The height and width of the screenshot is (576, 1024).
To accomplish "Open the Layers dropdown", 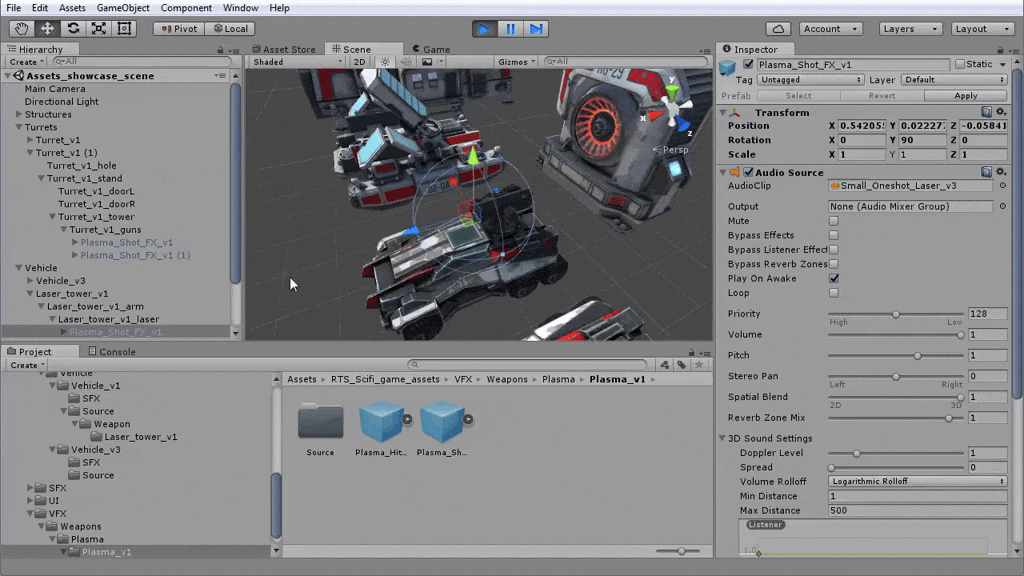I will 908,29.
